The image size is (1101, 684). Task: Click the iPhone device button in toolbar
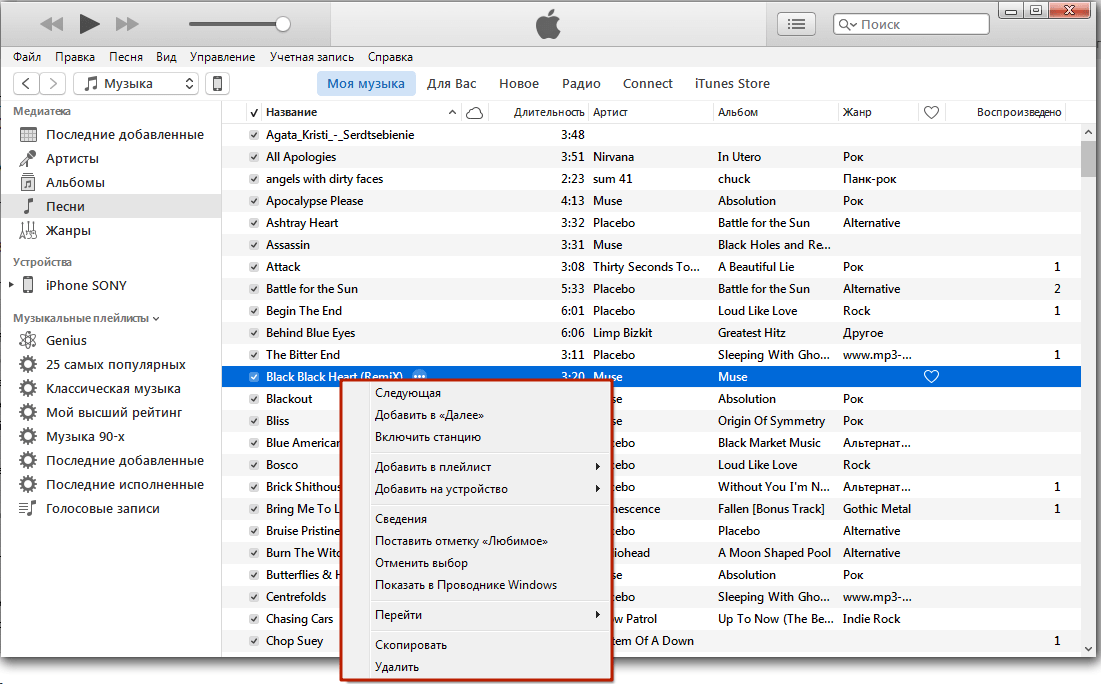218,84
